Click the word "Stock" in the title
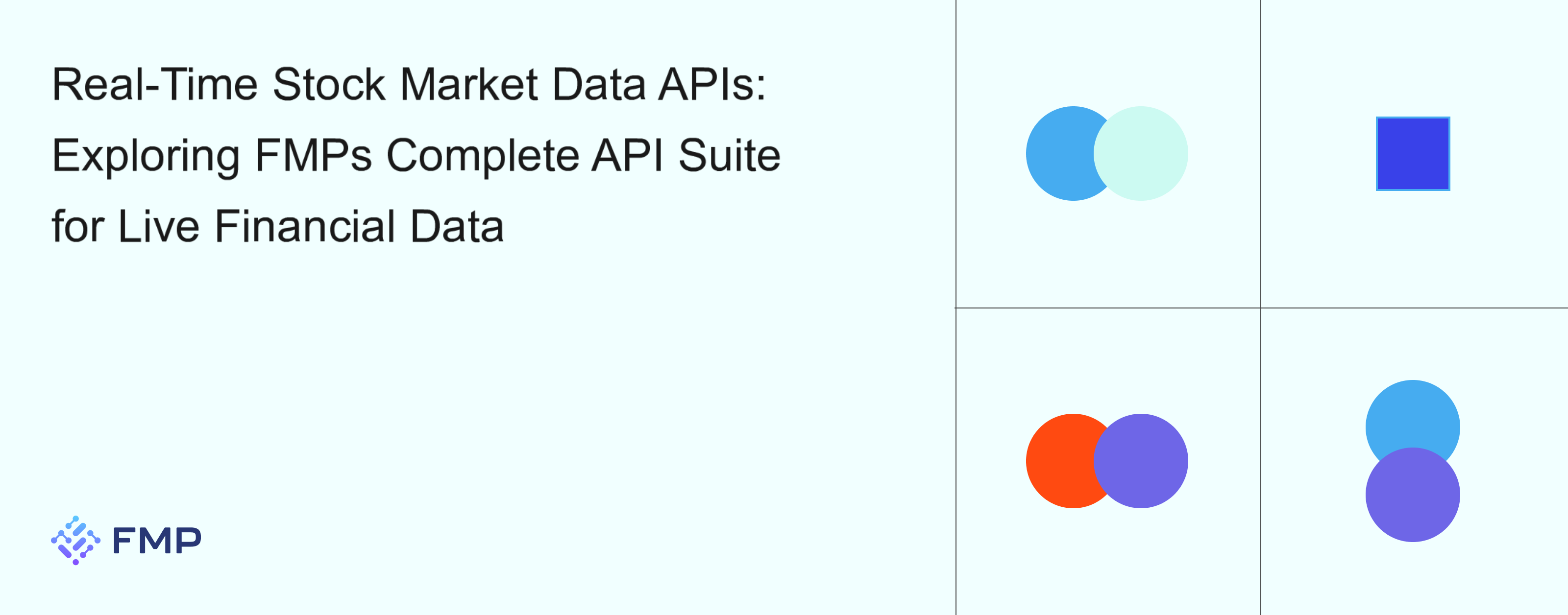The image size is (1568, 615). coord(329,85)
